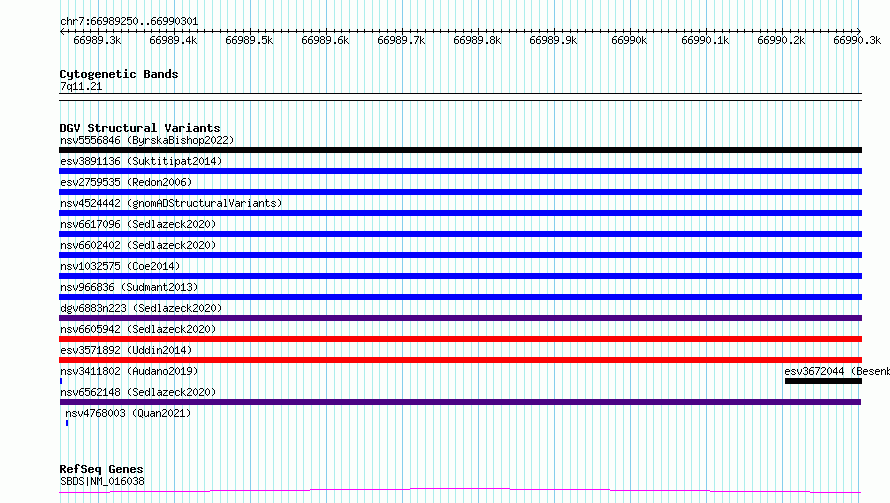Open nsv3411802 (Audano2019) label
890x503 pixels.
[129, 371]
